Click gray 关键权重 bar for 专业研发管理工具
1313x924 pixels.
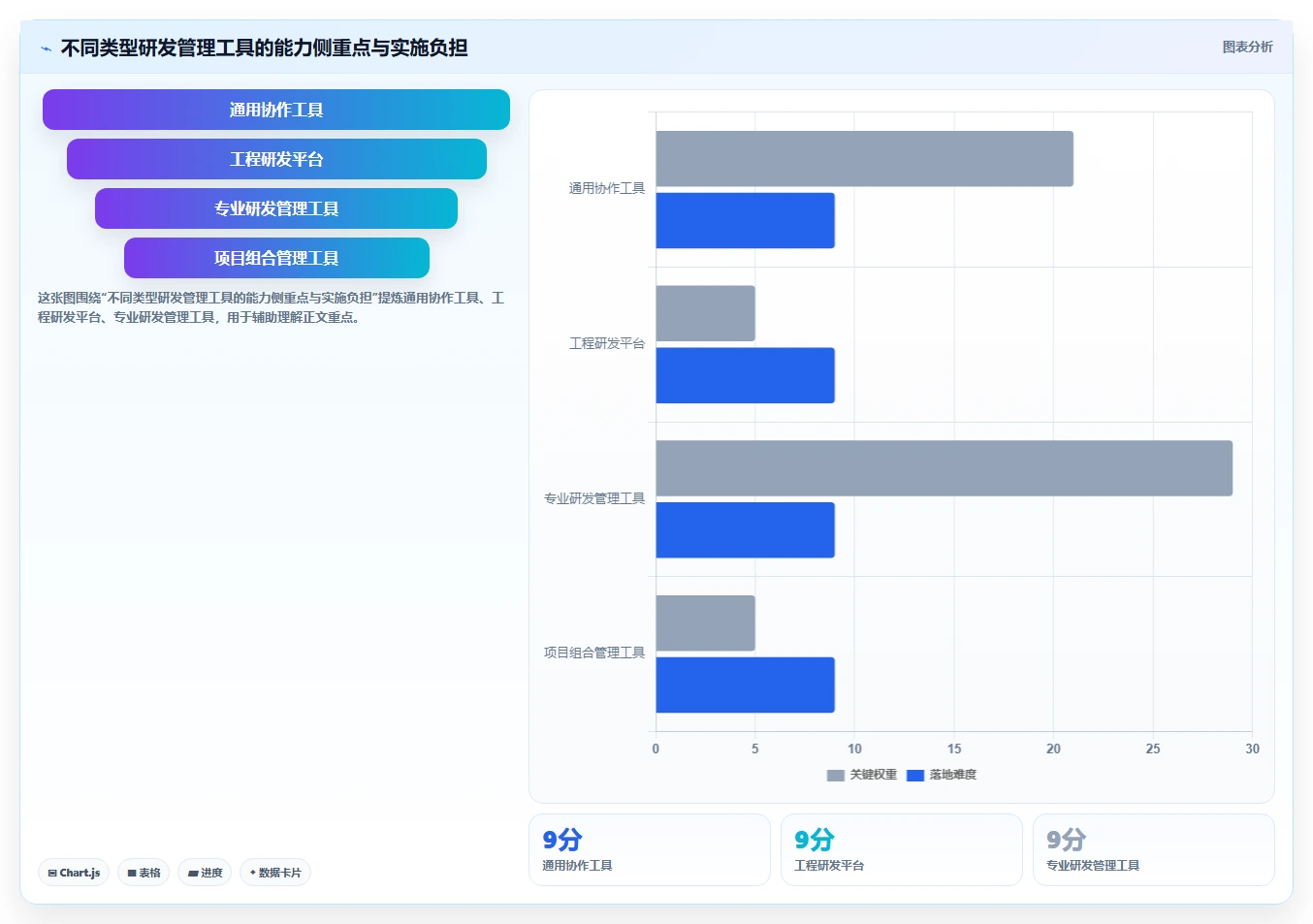click(x=945, y=468)
